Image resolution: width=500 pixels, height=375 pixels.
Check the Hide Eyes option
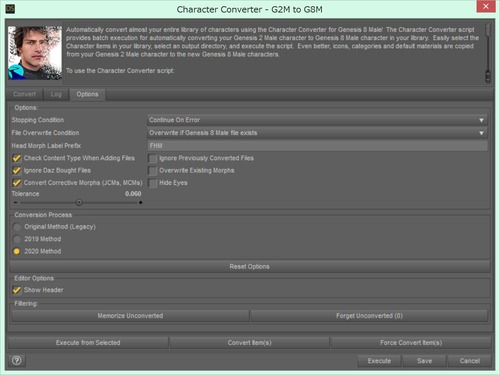(x=153, y=183)
